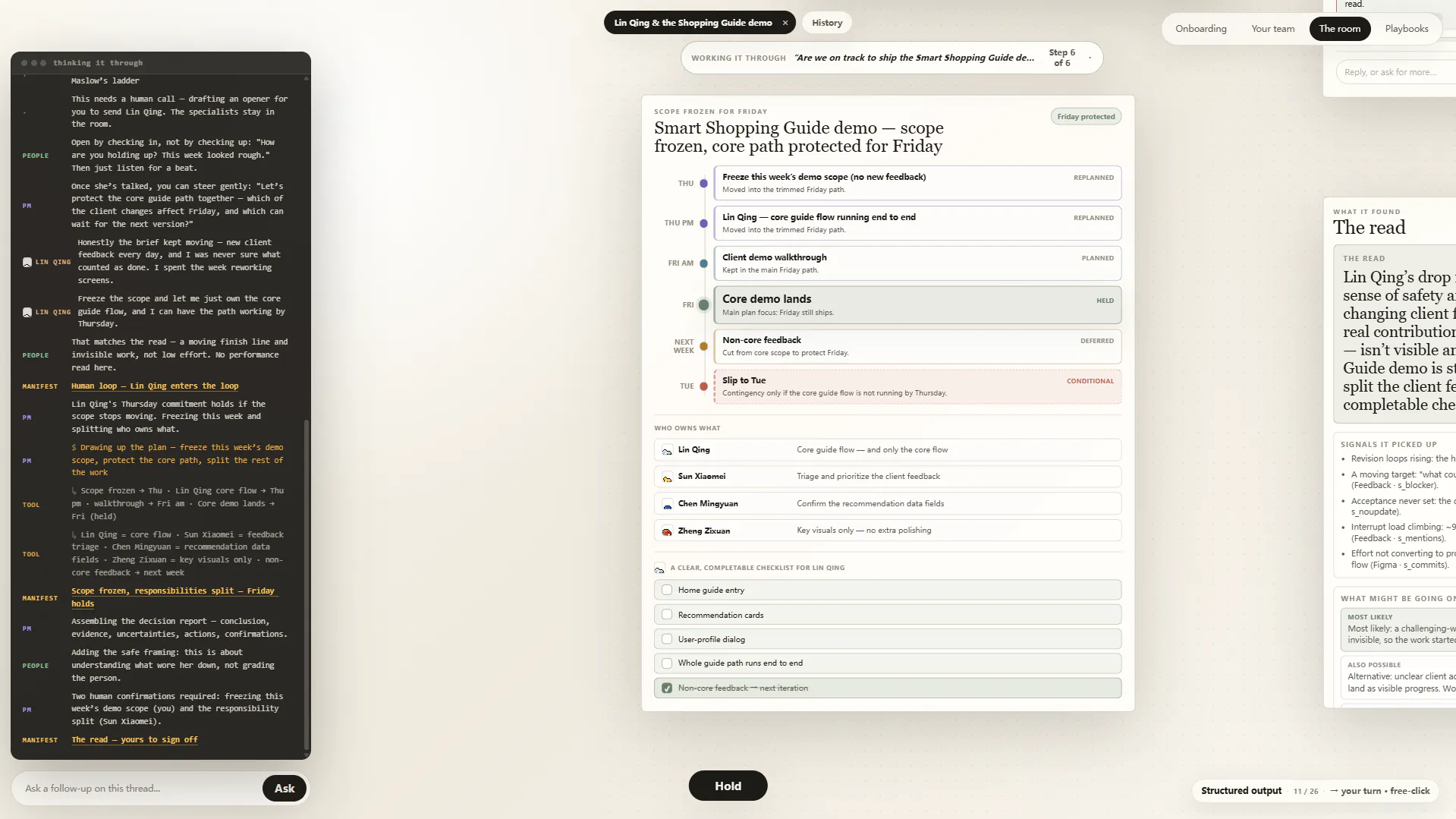Open 'Scope frozen, responsibilities split' manifest link
1456x819 pixels.
(x=175, y=597)
